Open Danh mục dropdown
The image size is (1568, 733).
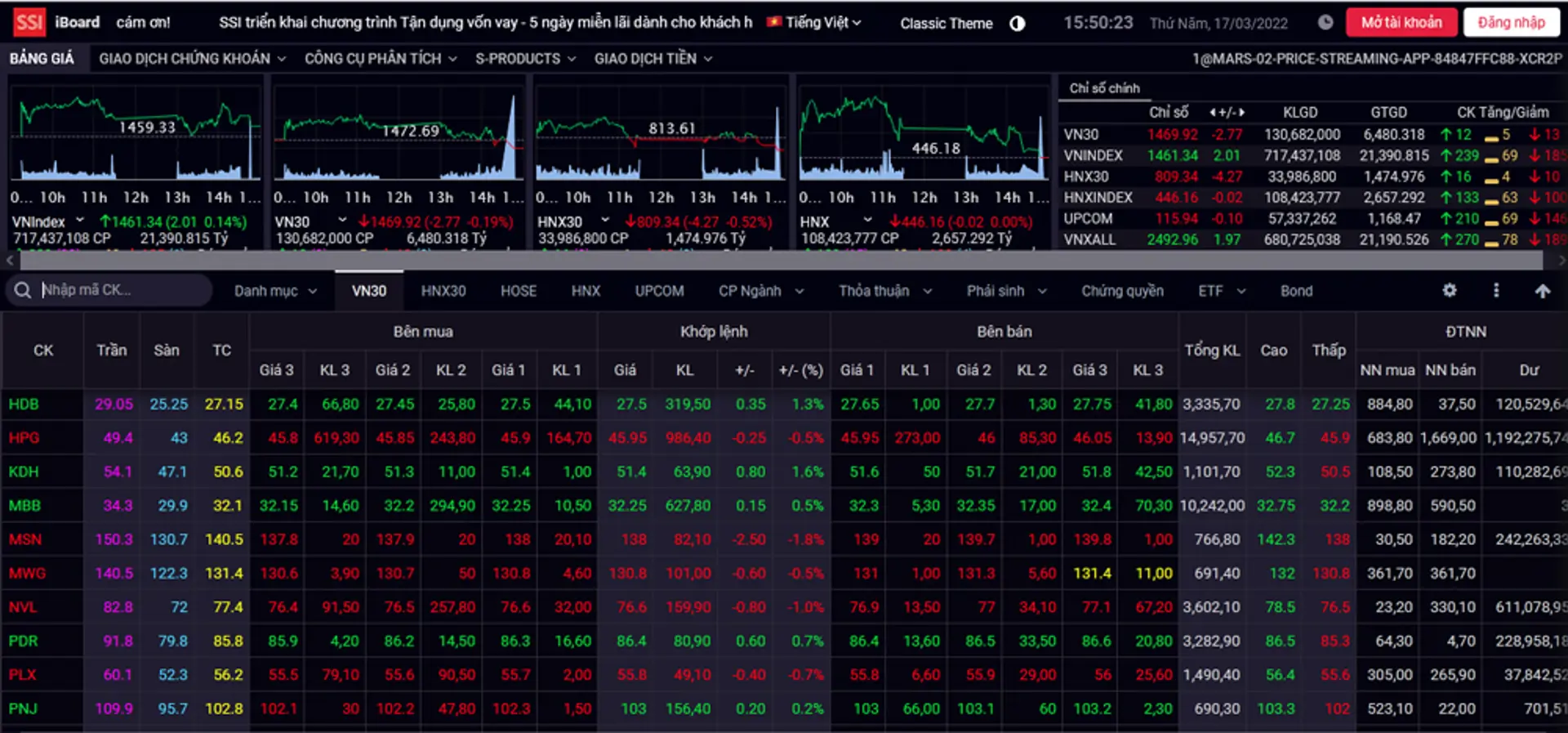pos(275,291)
